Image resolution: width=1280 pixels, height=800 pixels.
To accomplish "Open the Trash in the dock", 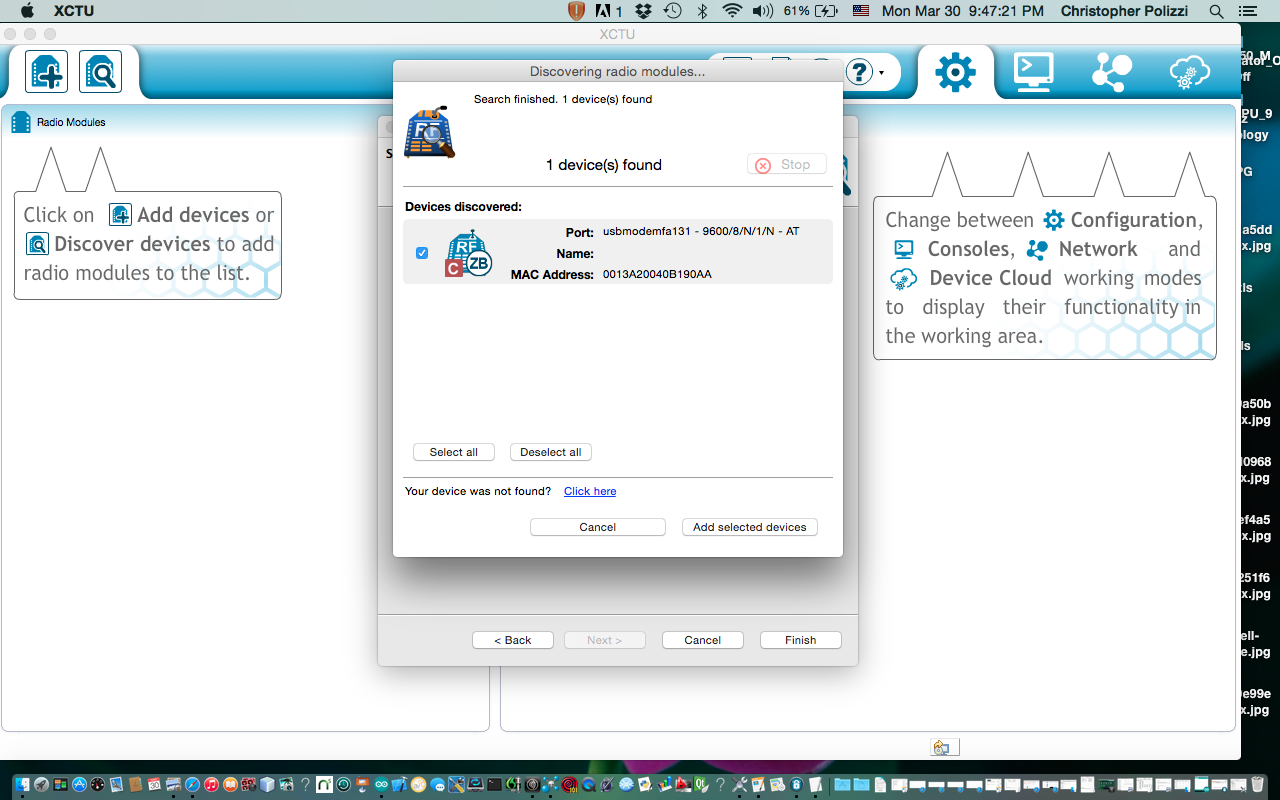I will click(1257, 786).
